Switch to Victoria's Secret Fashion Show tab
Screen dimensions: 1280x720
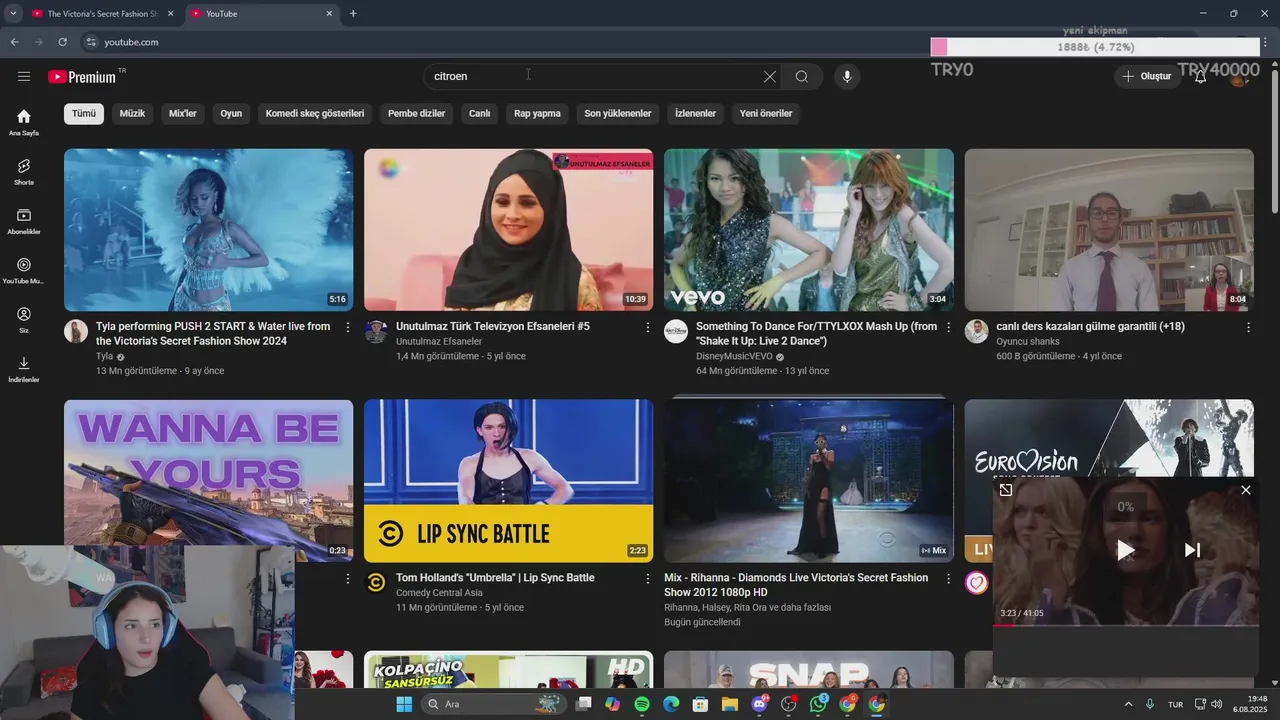coord(101,14)
